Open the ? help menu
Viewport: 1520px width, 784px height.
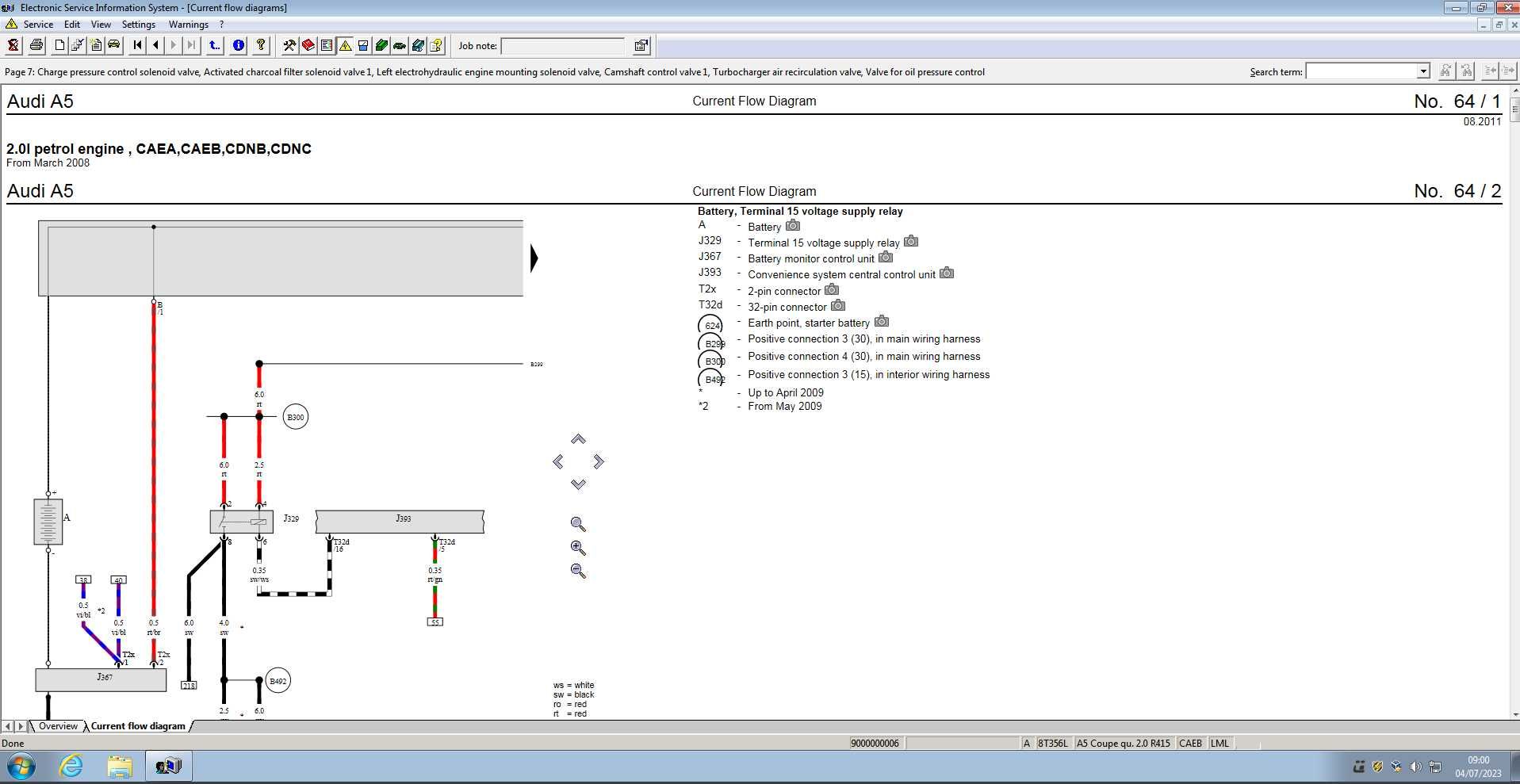(x=222, y=25)
